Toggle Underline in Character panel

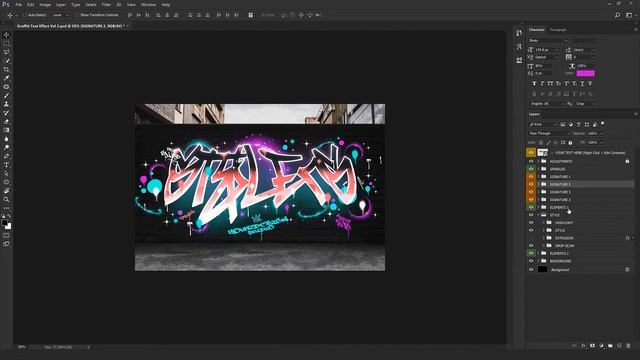(x=582, y=83)
